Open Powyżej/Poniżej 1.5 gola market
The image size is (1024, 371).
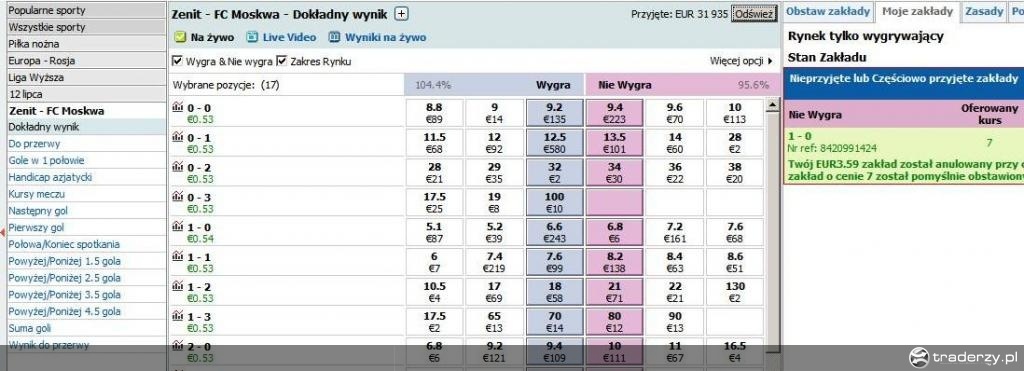click(65, 261)
